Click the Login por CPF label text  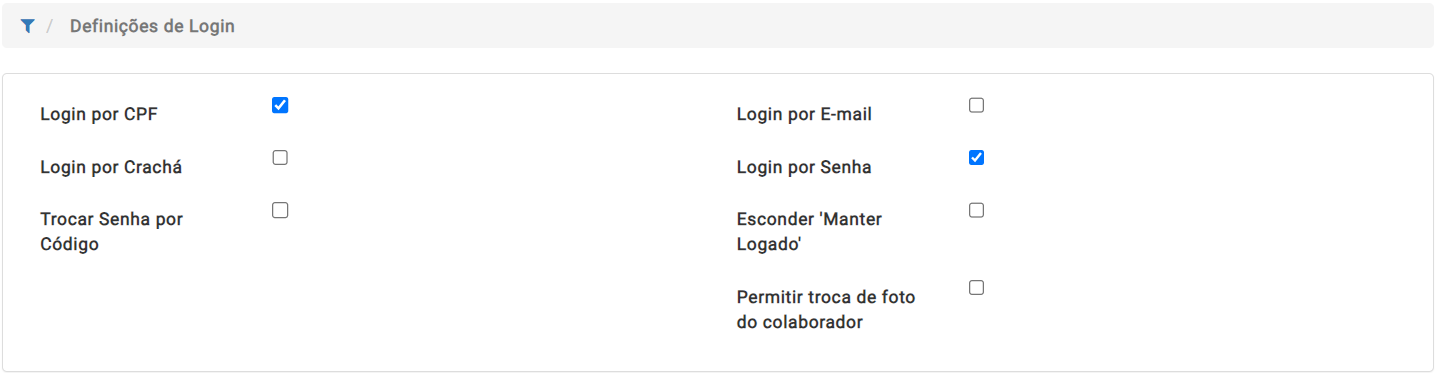[x=99, y=114]
